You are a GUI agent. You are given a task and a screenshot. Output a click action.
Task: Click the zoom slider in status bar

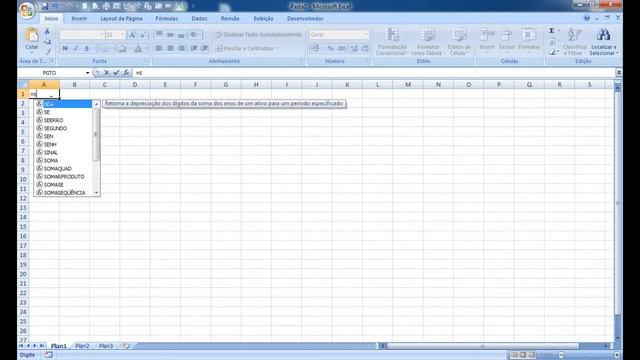[x=589, y=355]
